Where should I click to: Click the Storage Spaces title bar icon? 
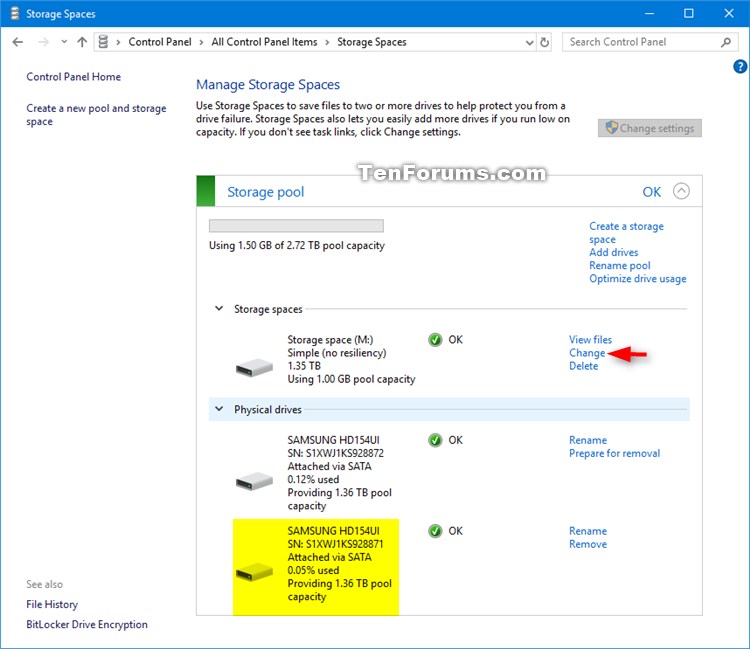click(x=15, y=13)
